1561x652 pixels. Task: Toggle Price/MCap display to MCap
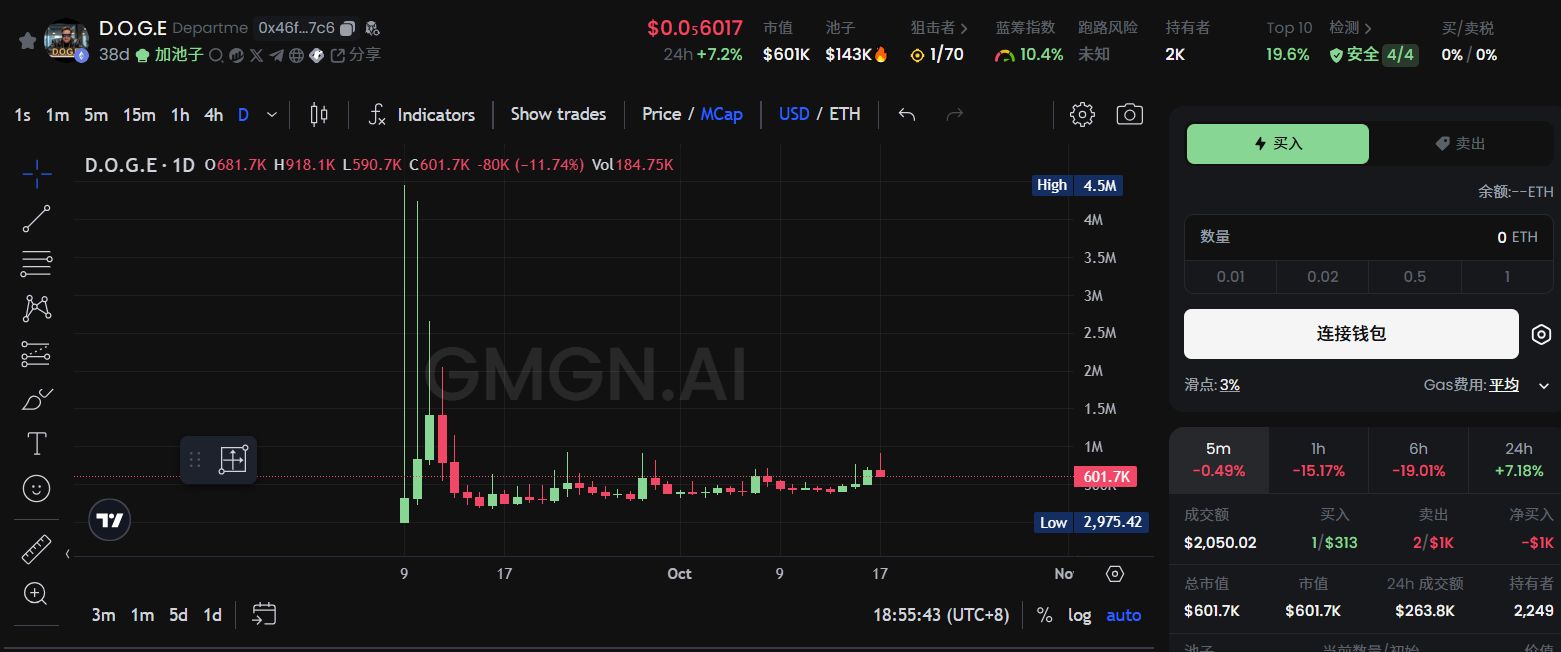coord(722,114)
